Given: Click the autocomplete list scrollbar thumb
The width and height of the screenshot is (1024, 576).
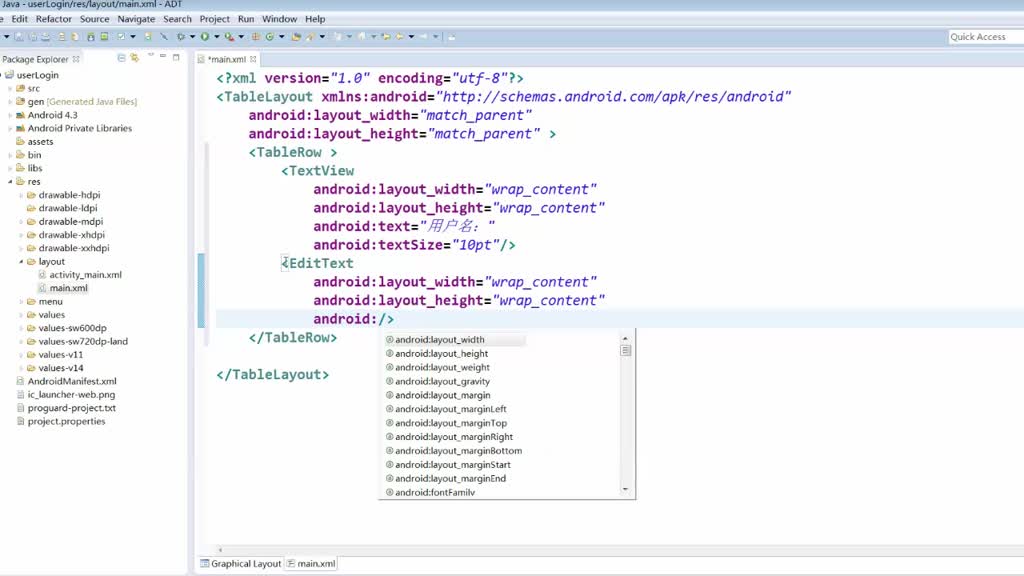Looking at the screenshot, I should [x=626, y=351].
